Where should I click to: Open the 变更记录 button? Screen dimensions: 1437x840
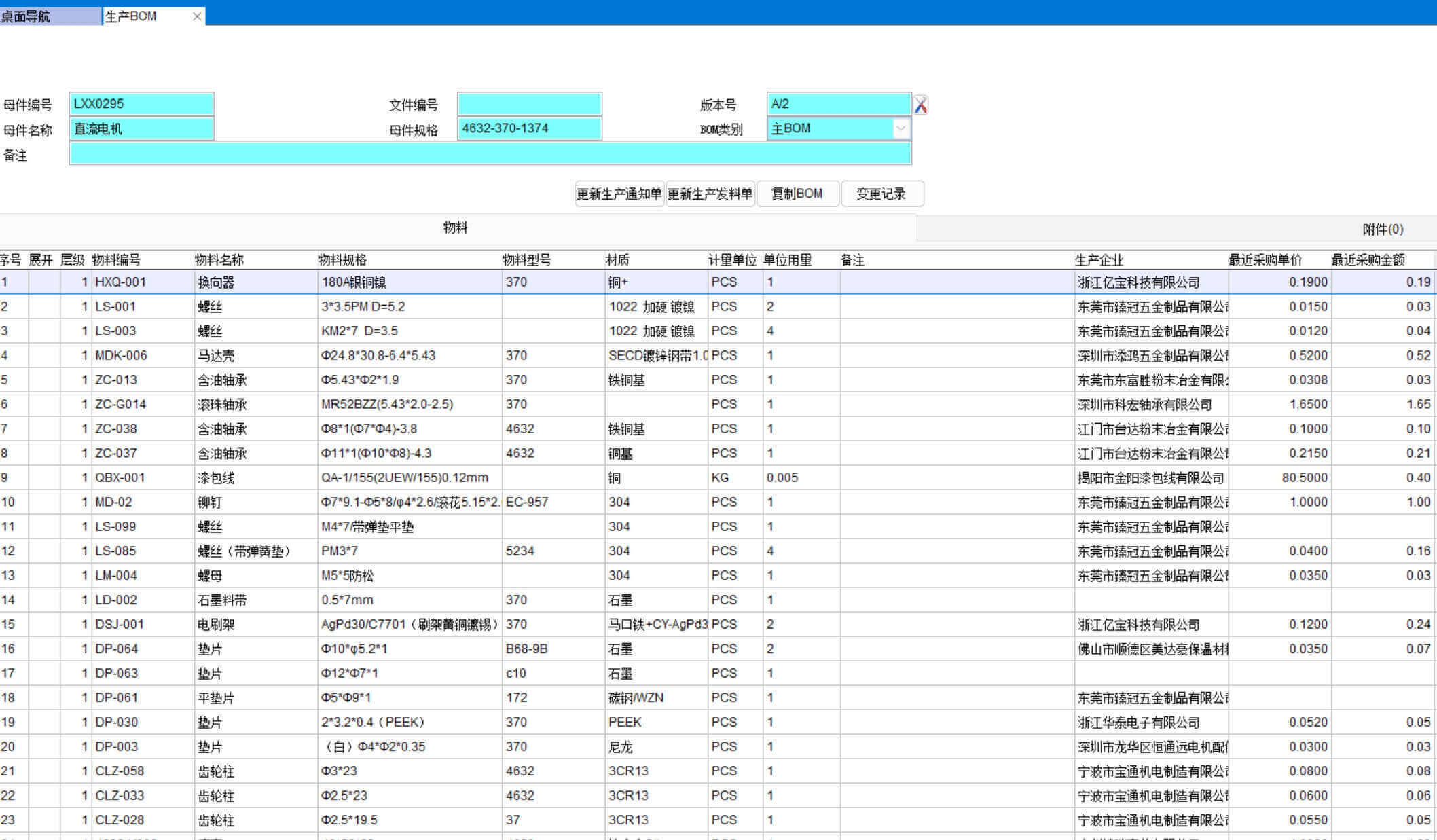pos(881,194)
